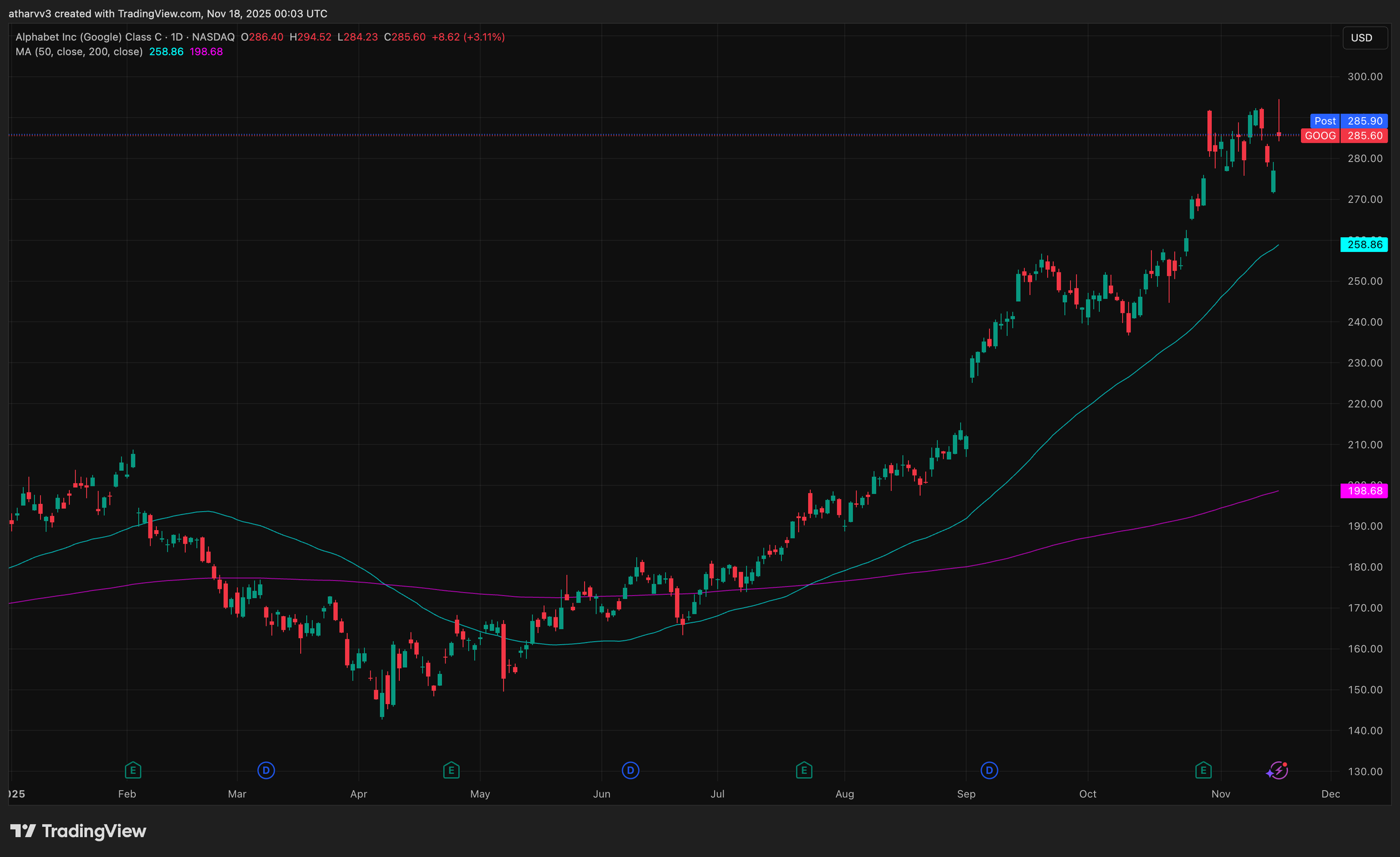The height and width of the screenshot is (857, 1400).
Task: Click the 280.00 price axis label
Action: pyautogui.click(x=1365, y=158)
